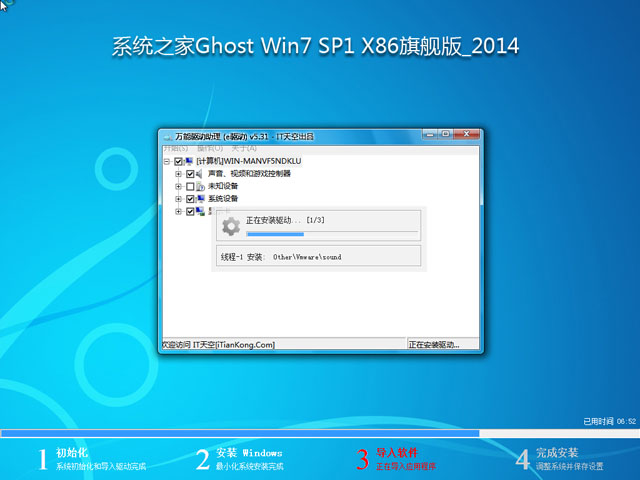Click the network device icon in the last tree row
The height and width of the screenshot is (480, 640).
[200, 211]
